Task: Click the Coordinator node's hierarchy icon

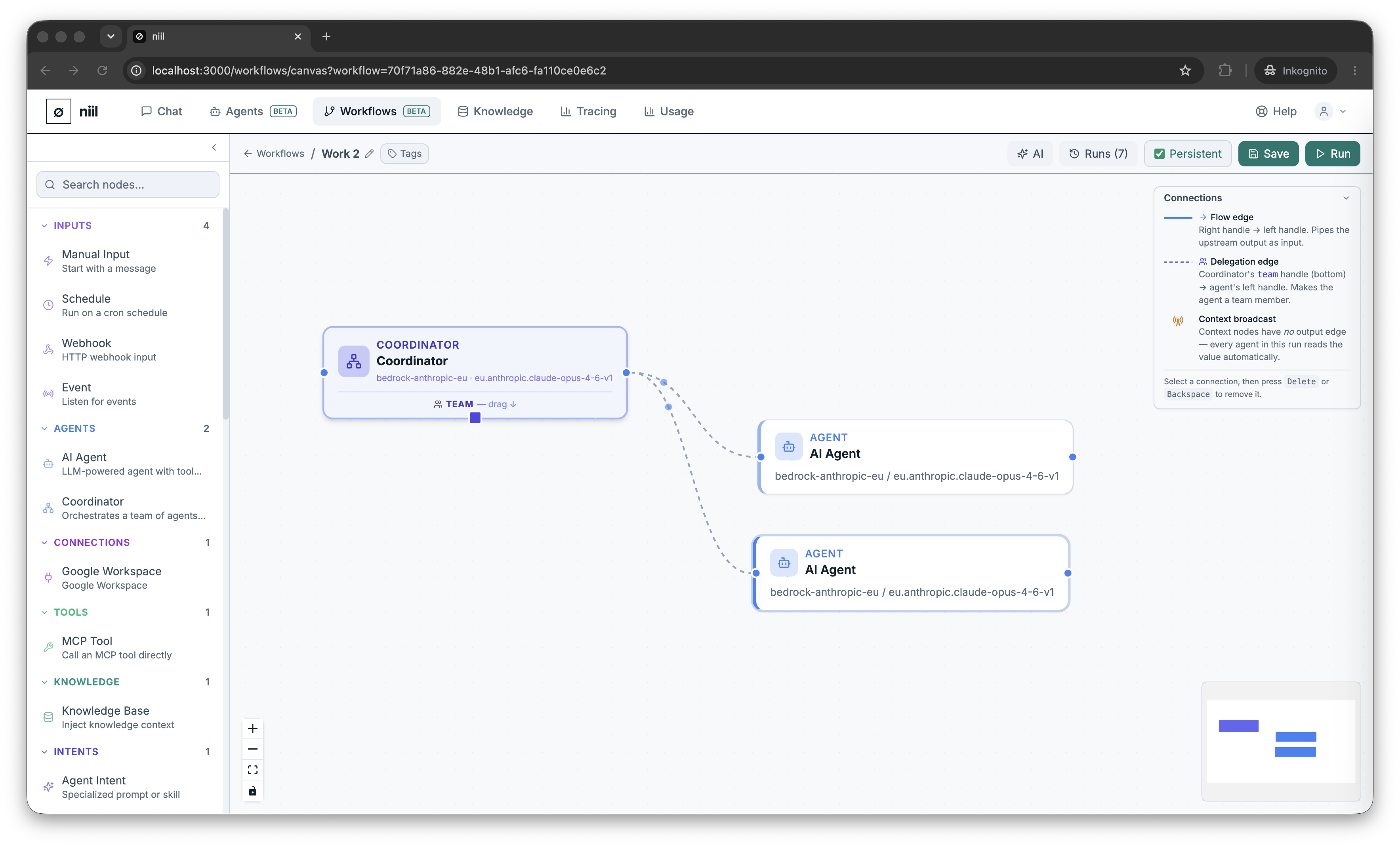Action: coord(353,361)
